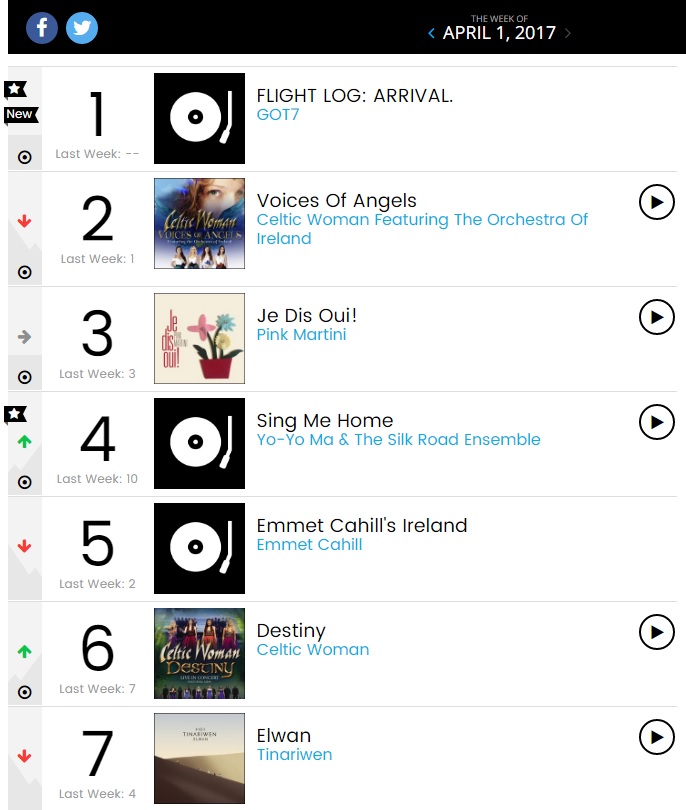Play Voices Of Angels preview

[x=656, y=202]
